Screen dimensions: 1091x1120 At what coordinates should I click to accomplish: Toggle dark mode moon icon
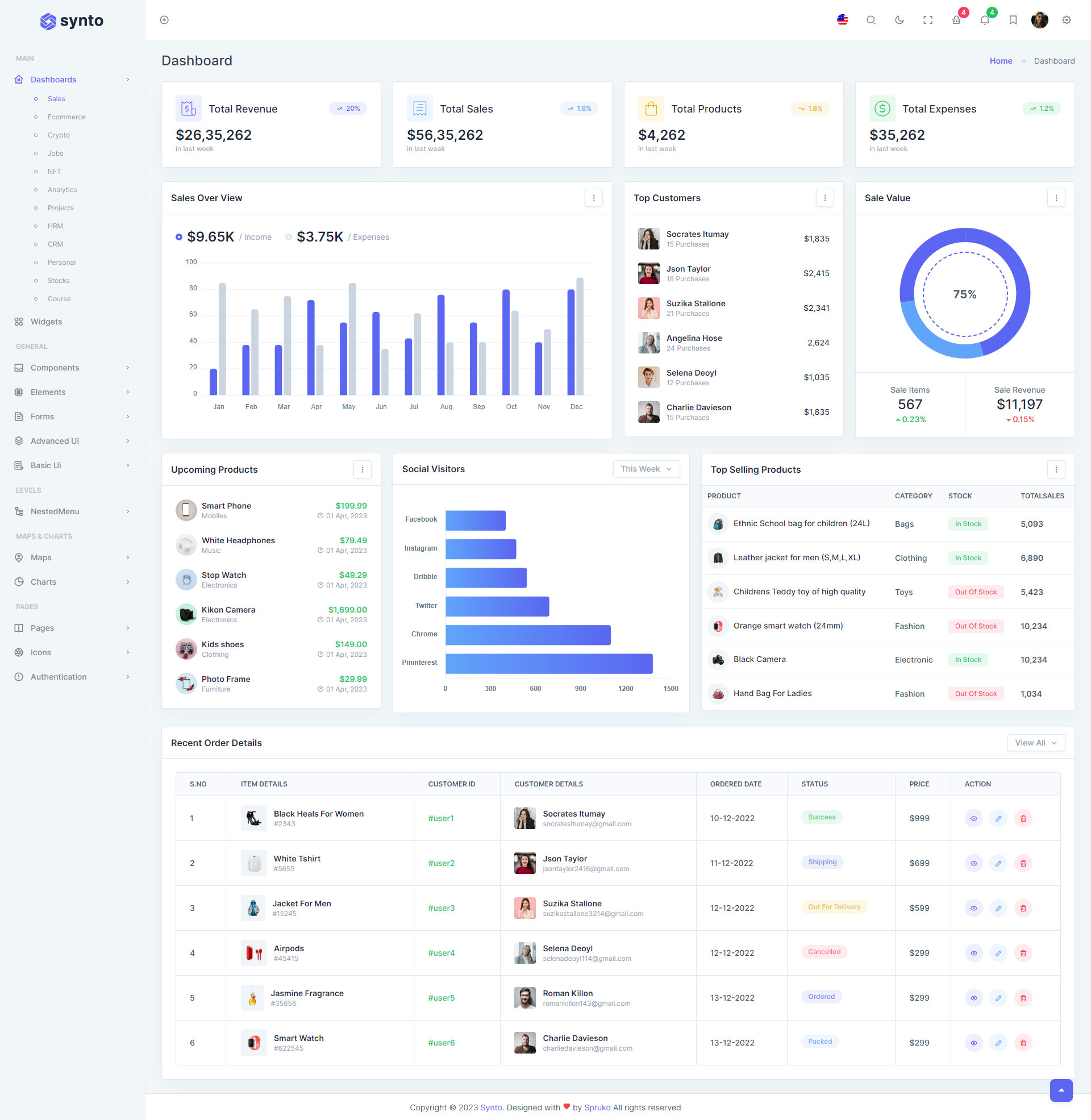pos(899,20)
